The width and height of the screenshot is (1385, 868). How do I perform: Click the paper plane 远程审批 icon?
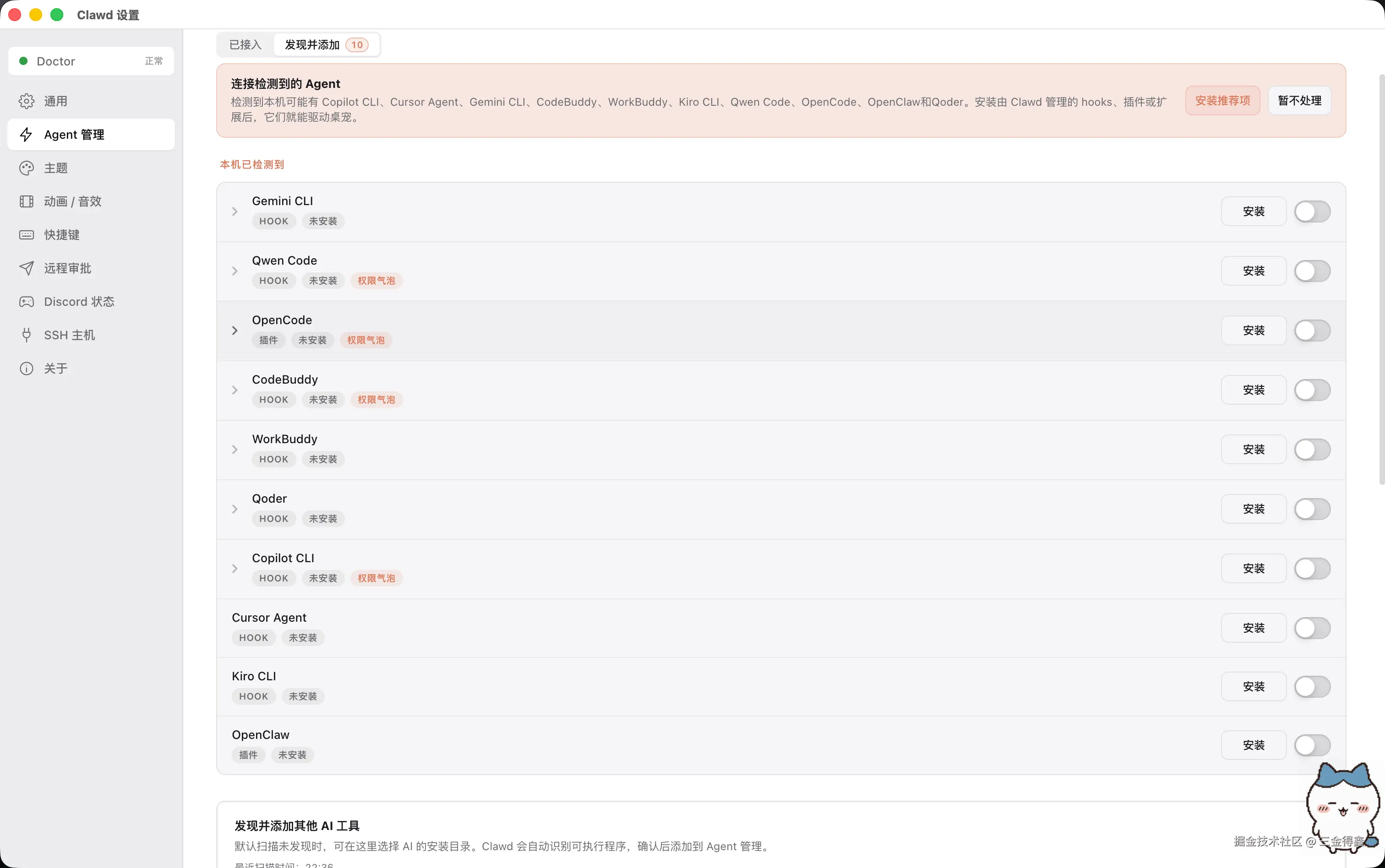[27, 268]
